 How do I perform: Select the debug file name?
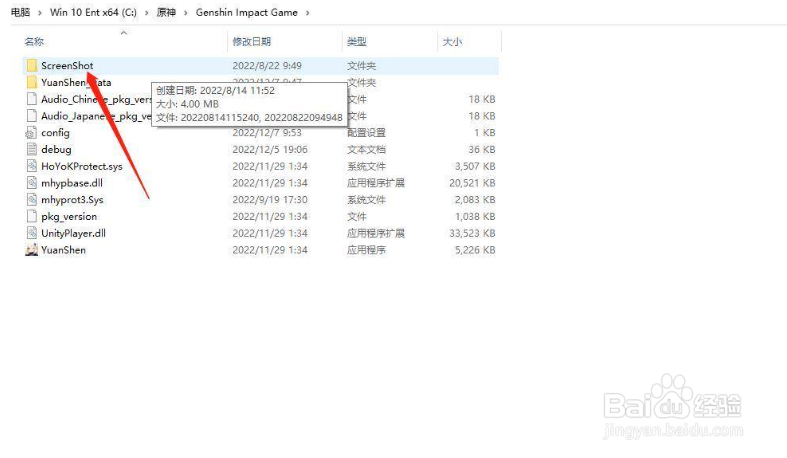click(x=56, y=149)
